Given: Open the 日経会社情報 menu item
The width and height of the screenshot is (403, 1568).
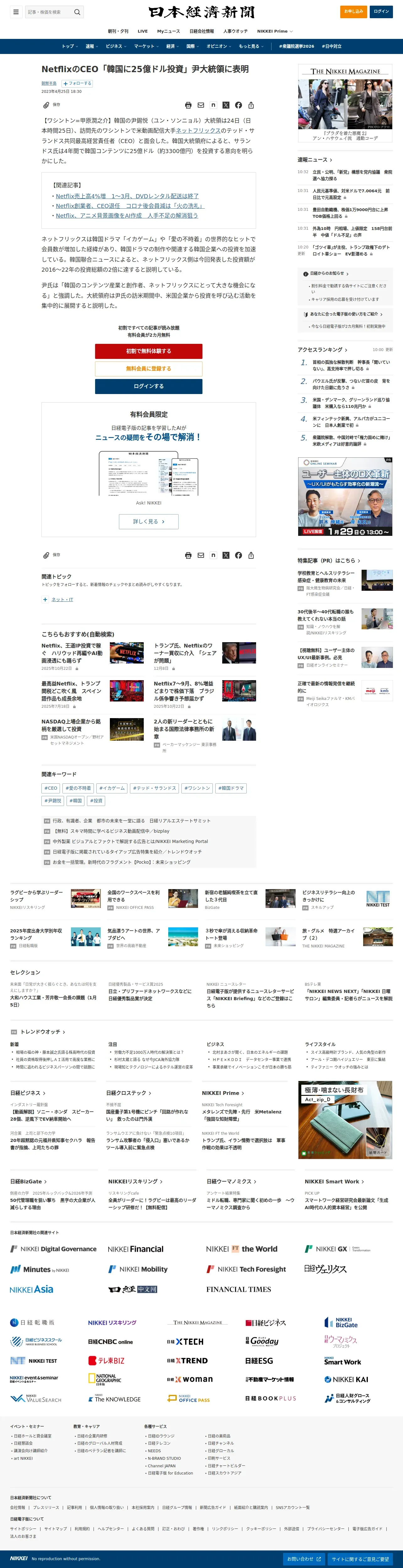Looking at the screenshot, I should click(x=201, y=31).
